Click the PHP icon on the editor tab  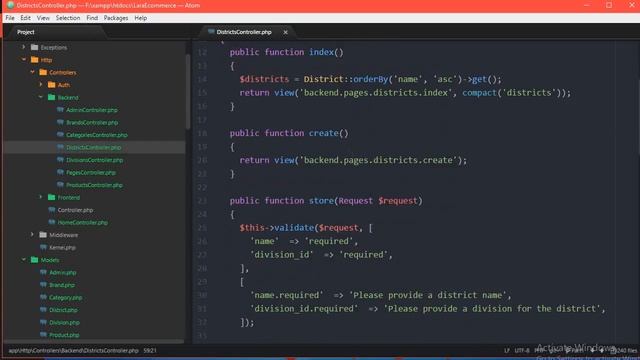point(211,31)
